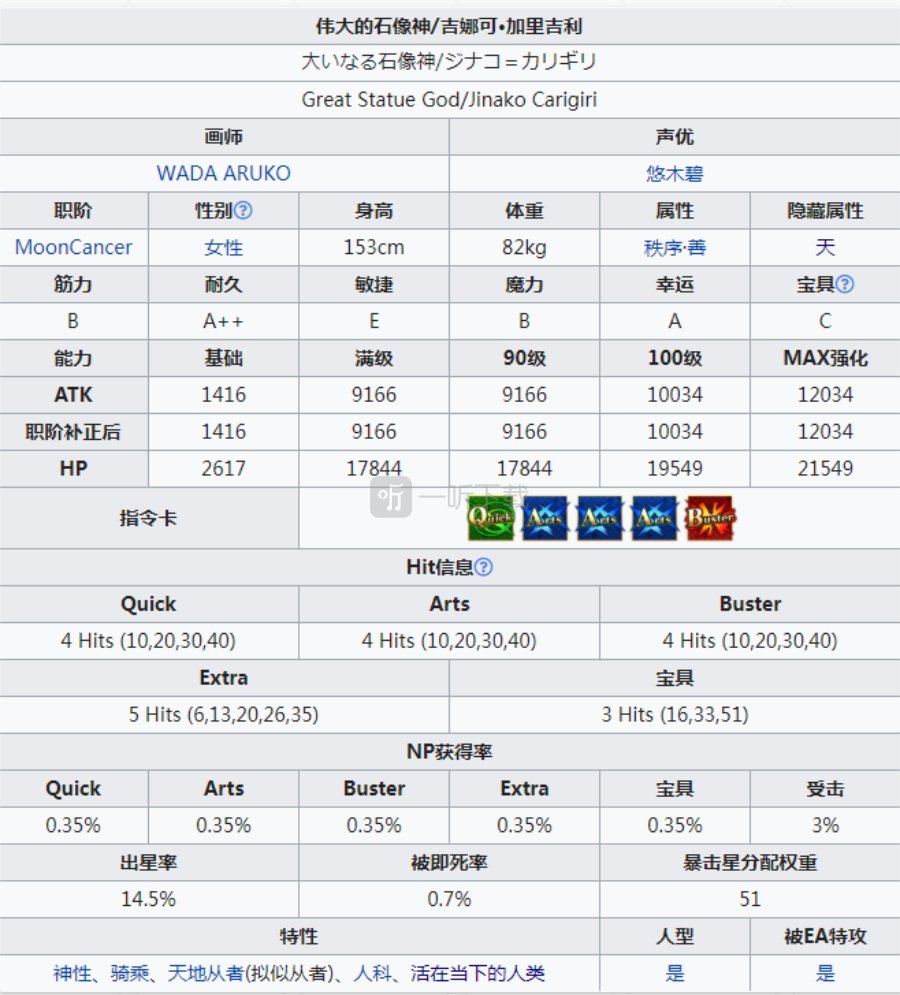Click the endurance rank A++

click(223, 321)
